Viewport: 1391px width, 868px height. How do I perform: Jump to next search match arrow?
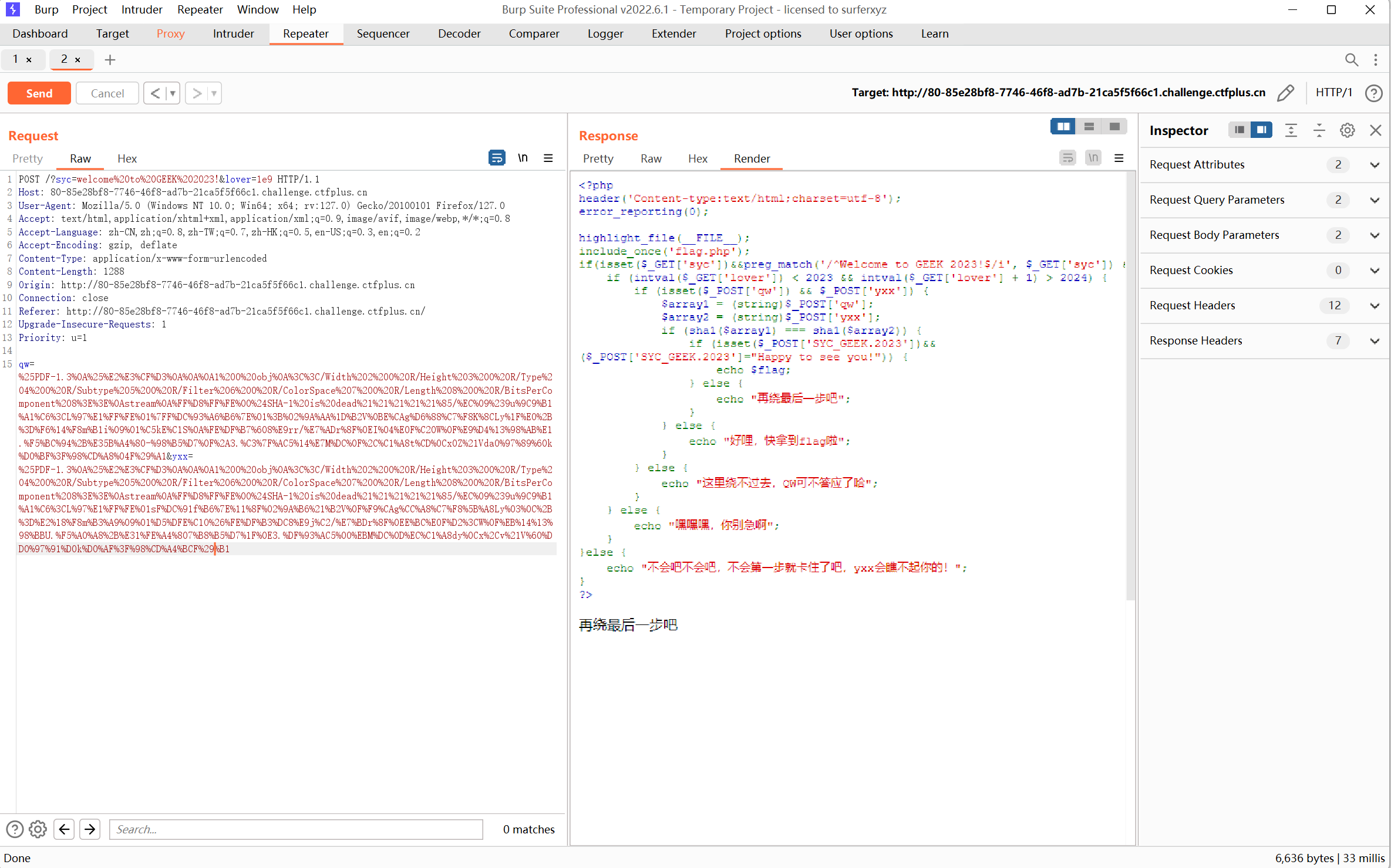90,829
